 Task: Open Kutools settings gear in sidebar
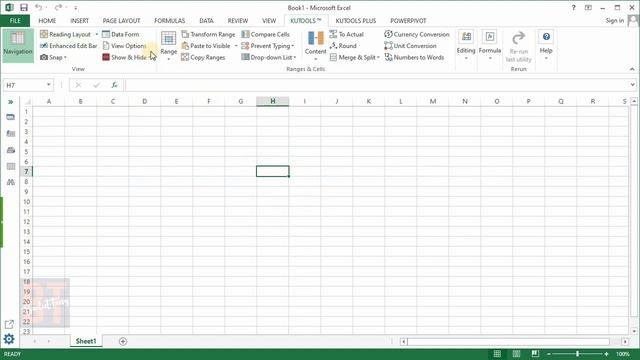(9, 339)
